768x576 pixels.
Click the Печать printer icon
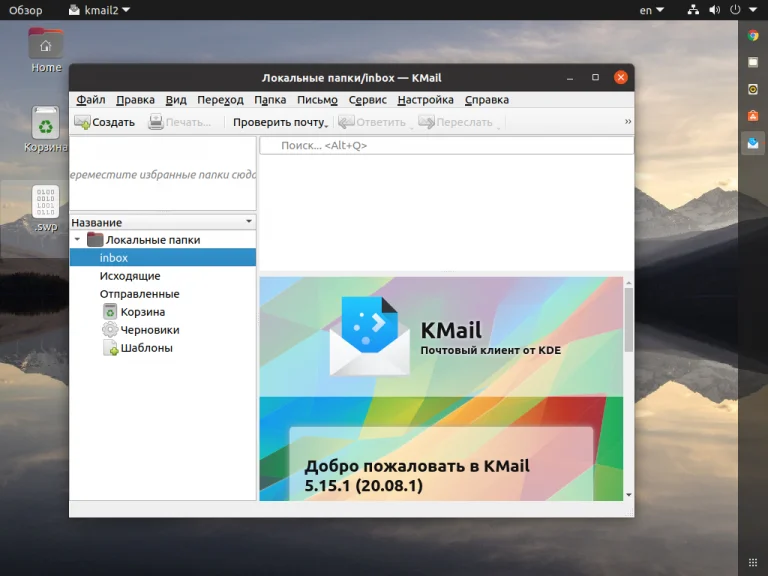point(156,122)
